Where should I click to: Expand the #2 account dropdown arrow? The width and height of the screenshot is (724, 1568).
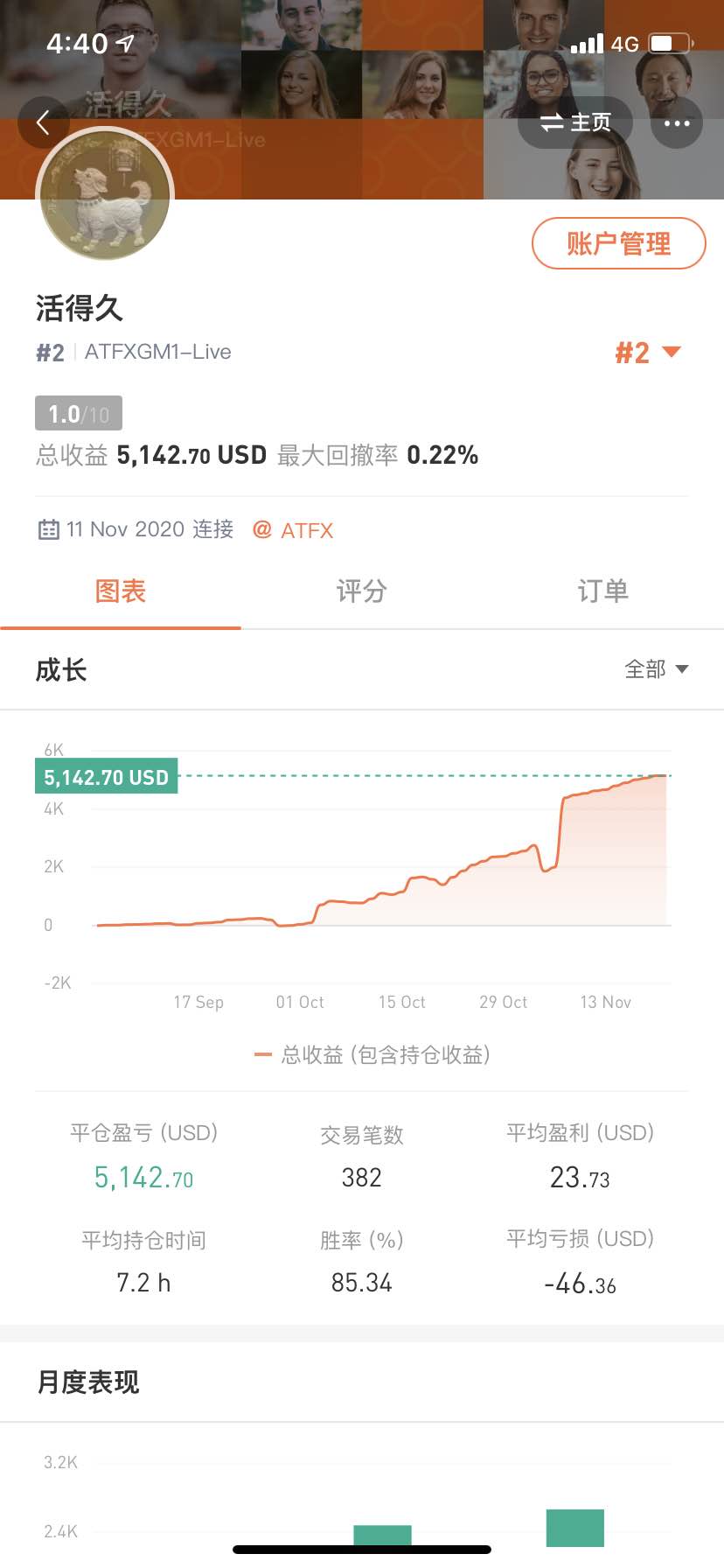click(x=672, y=352)
